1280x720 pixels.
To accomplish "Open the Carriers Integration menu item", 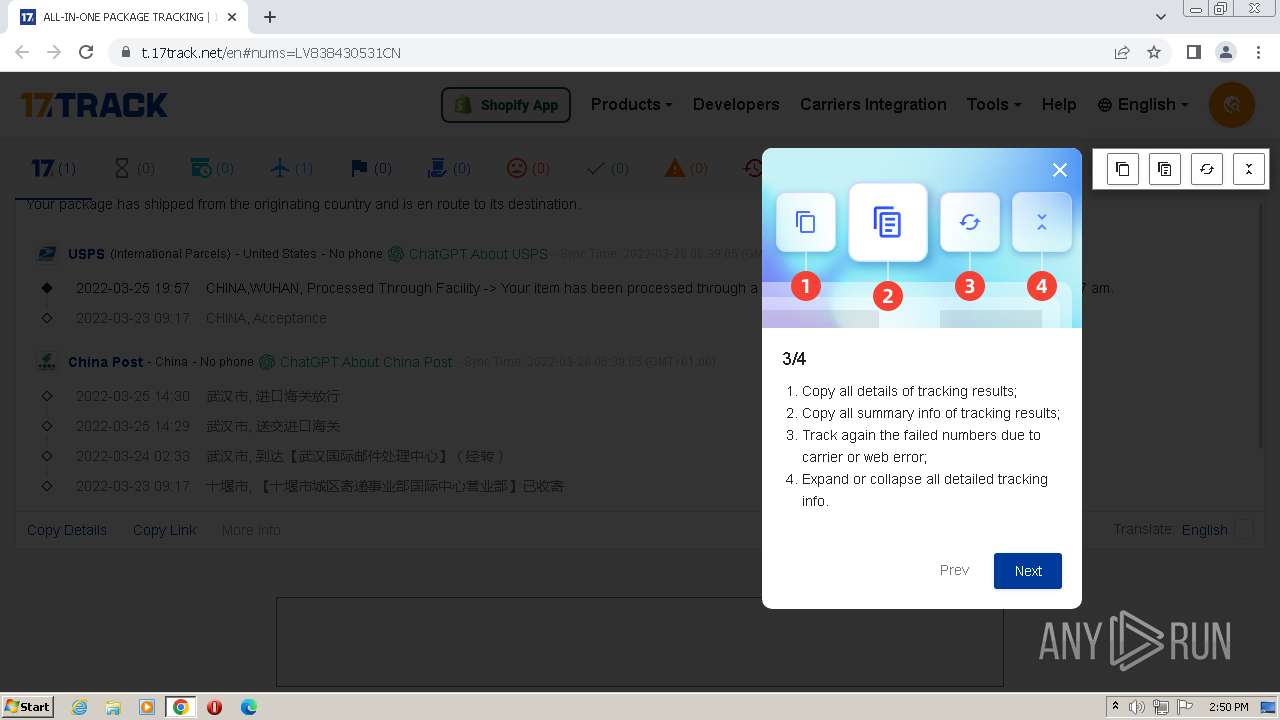I will coord(873,104).
